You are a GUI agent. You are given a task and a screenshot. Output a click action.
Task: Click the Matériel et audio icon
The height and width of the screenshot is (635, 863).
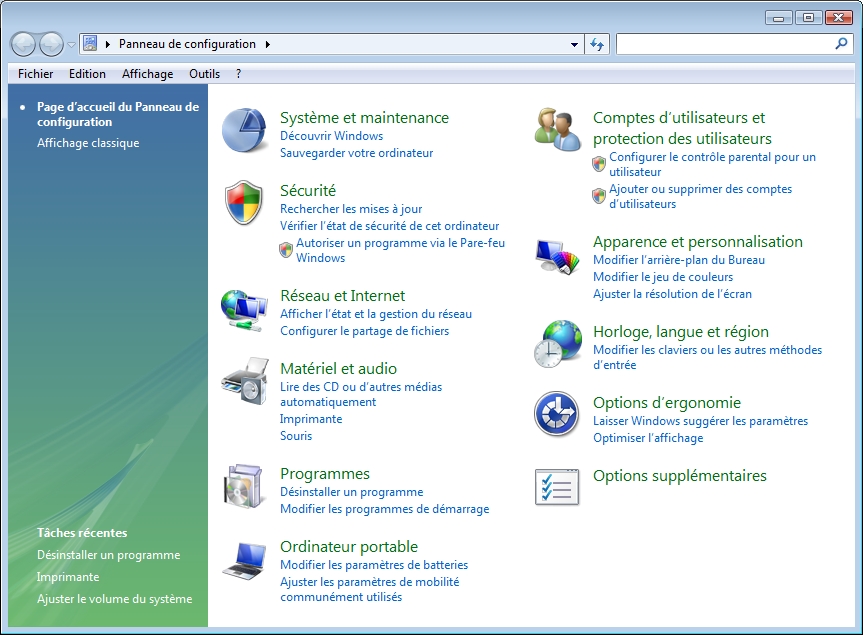click(x=244, y=381)
